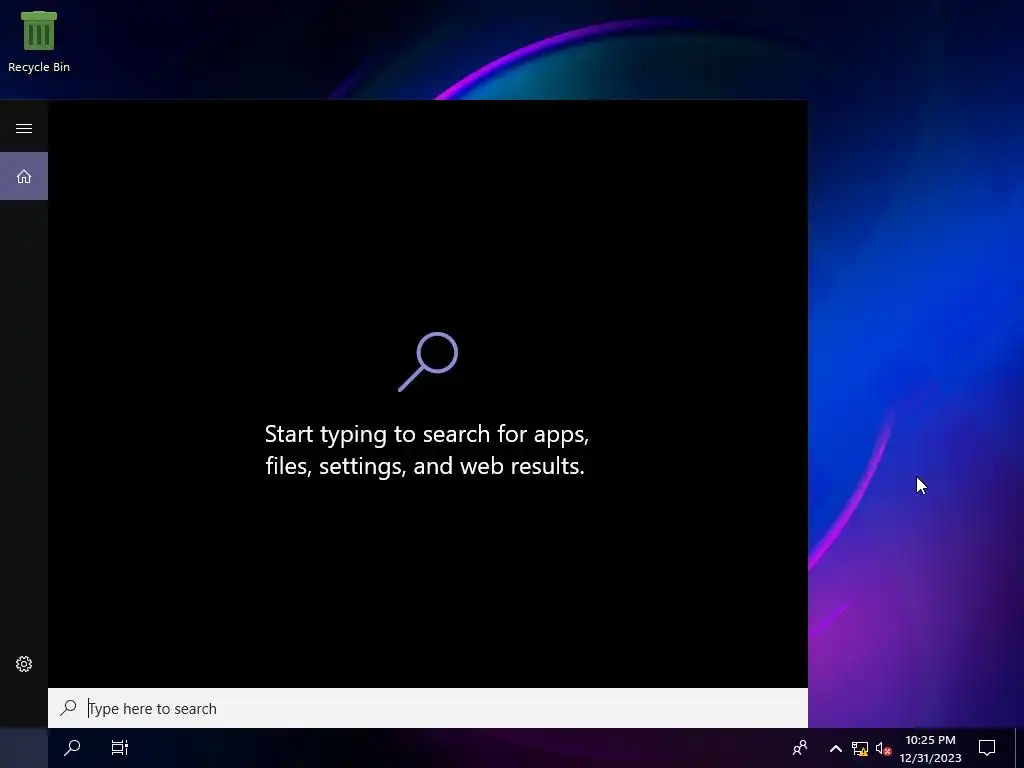Viewport: 1024px width, 768px height.
Task: Open search settings gear icon
Action: (x=24, y=664)
